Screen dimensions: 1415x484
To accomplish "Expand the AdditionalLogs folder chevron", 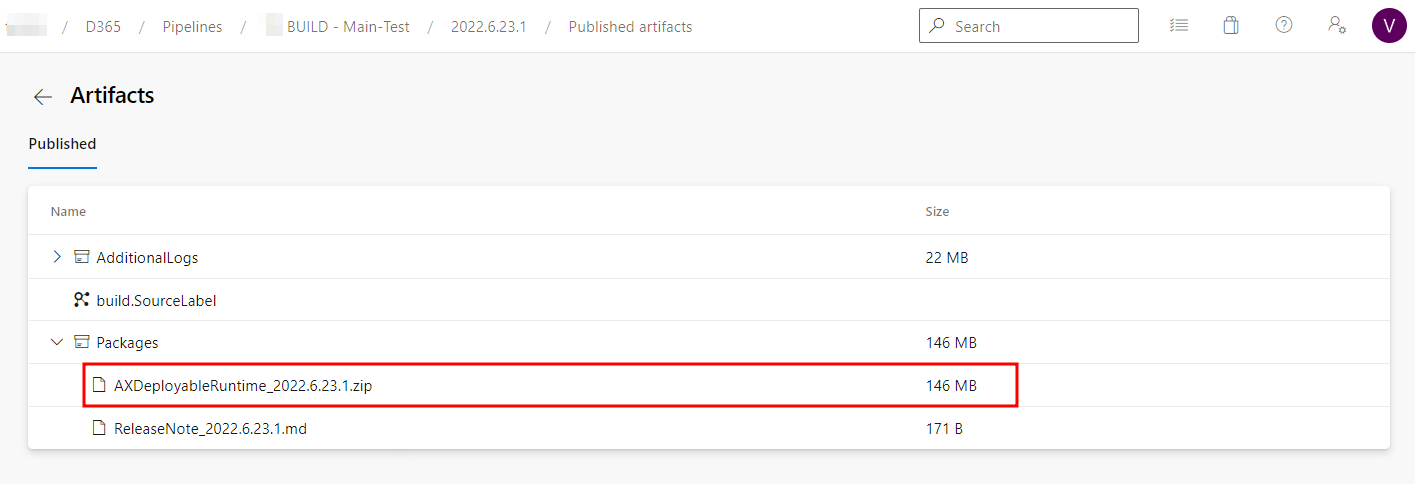I will (57, 257).
